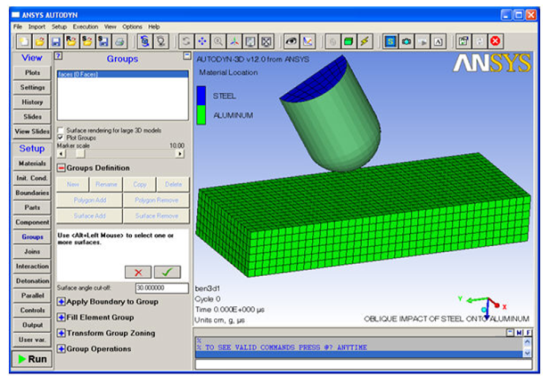Expand Apply Boundary to Group section
The height and width of the screenshot is (381, 550).
pos(61,302)
